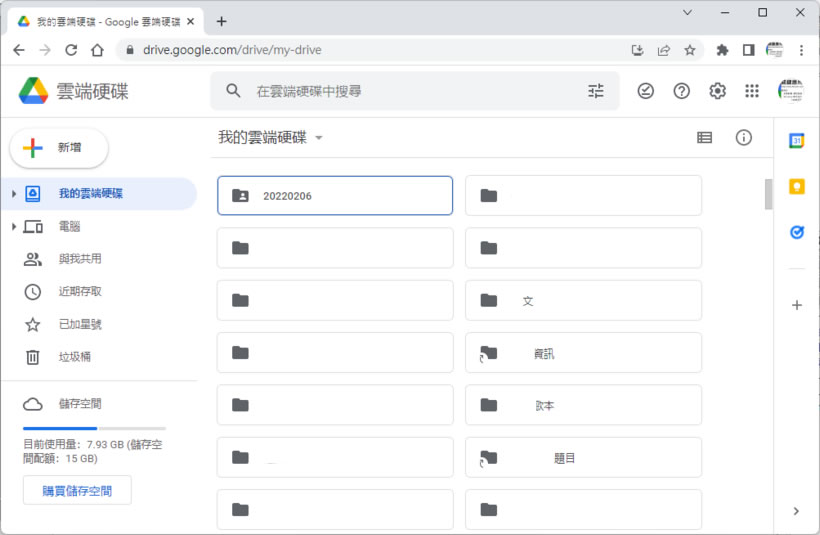Image resolution: width=820 pixels, height=535 pixels.
Task: Open Google Tasks in the side panel
Action: pyautogui.click(x=796, y=232)
